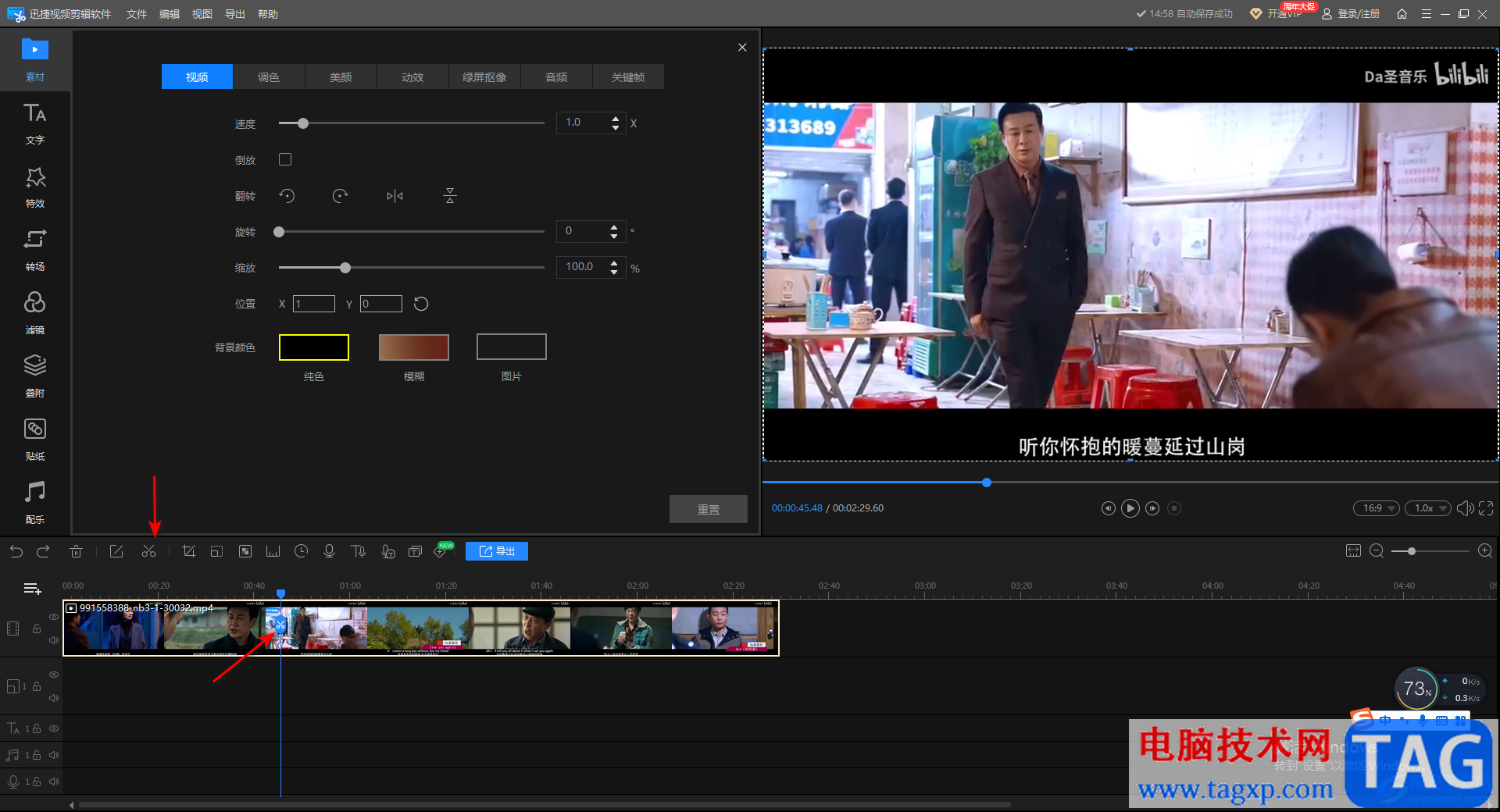Screen dimensions: 1500x812
Task: Select the black 纯色 background swatch
Action: (x=314, y=347)
